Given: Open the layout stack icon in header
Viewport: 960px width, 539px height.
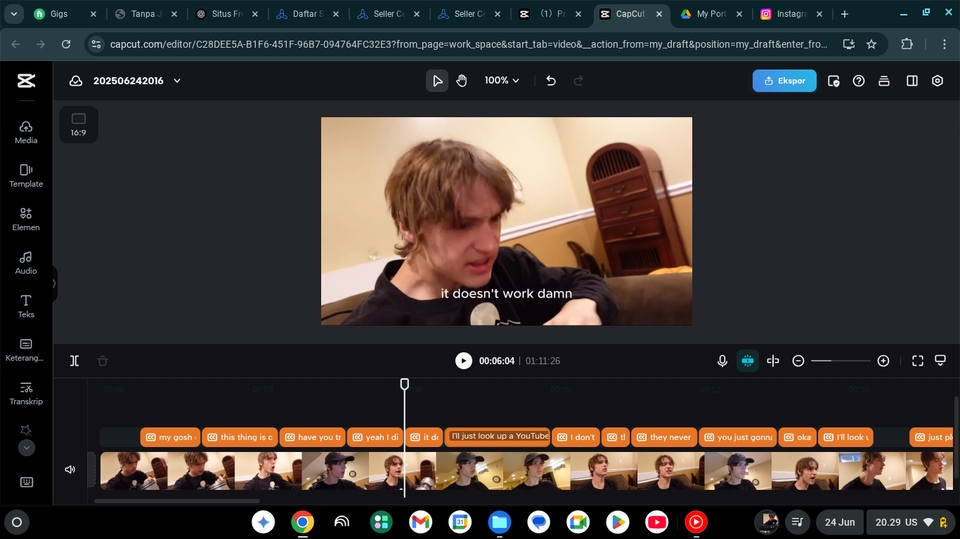Looking at the screenshot, I should click(x=884, y=81).
